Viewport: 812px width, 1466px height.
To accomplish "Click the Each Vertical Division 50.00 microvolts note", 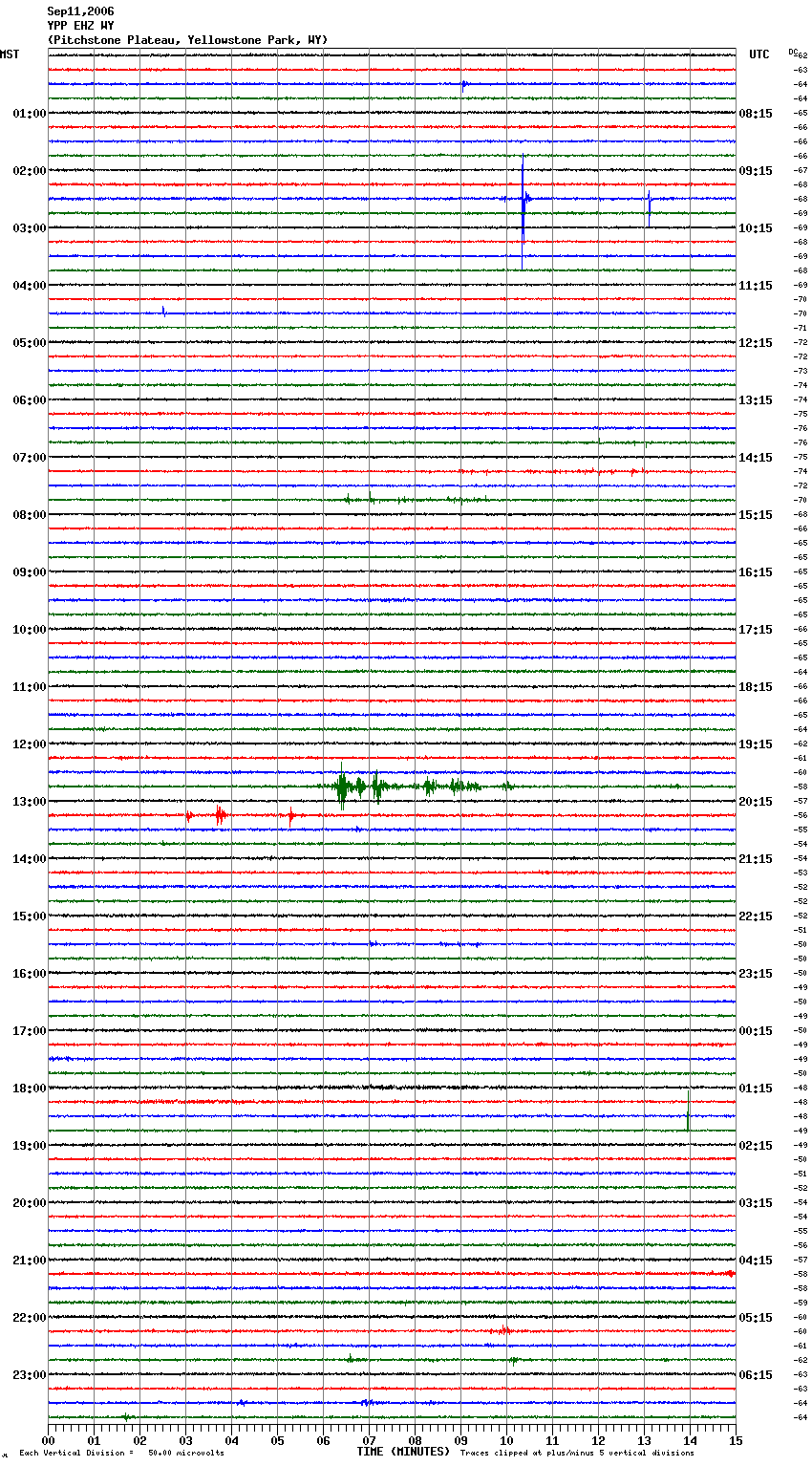I will coord(121,1453).
